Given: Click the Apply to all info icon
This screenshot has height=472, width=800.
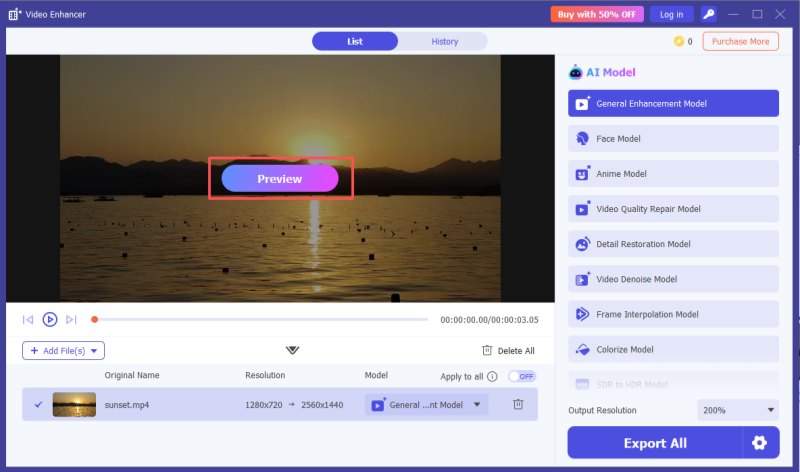Looking at the screenshot, I should (492, 376).
